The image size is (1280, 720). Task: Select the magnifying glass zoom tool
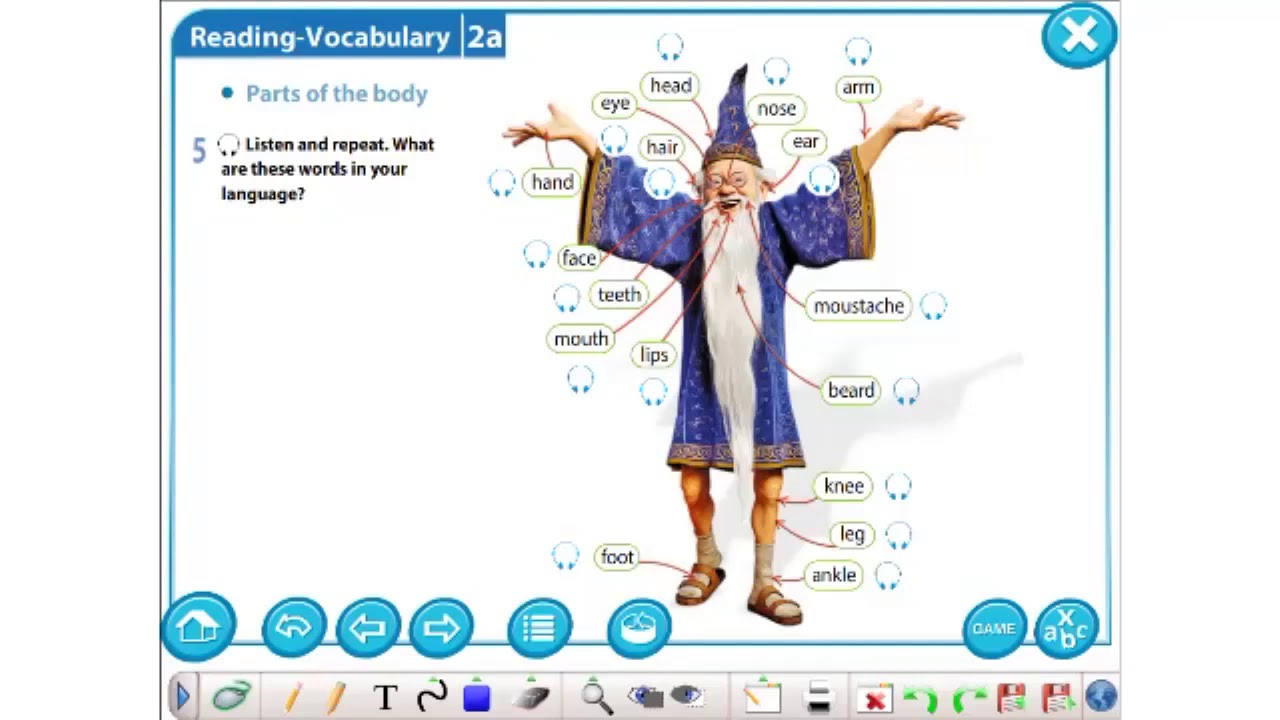597,696
